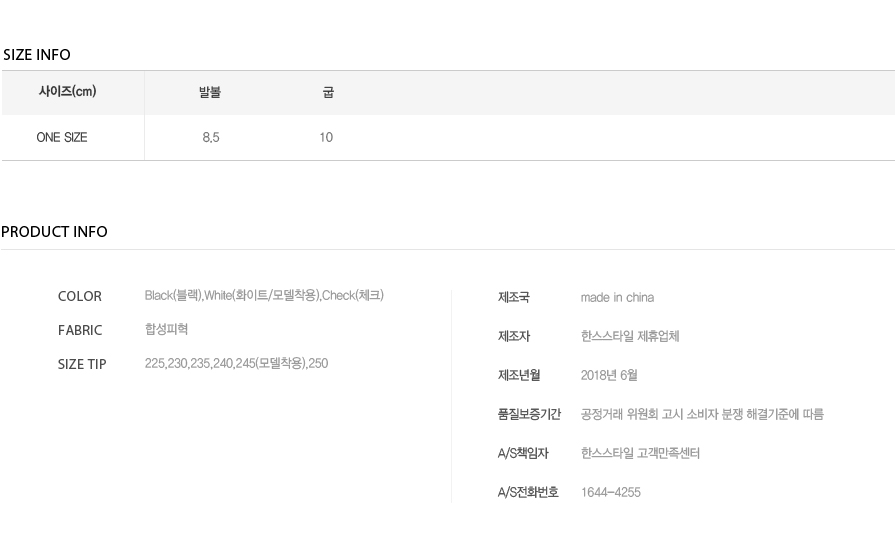This screenshot has height=550, width=895.
Task: Select the ONE SIZE row label
Action: pyautogui.click(x=62, y=138)
